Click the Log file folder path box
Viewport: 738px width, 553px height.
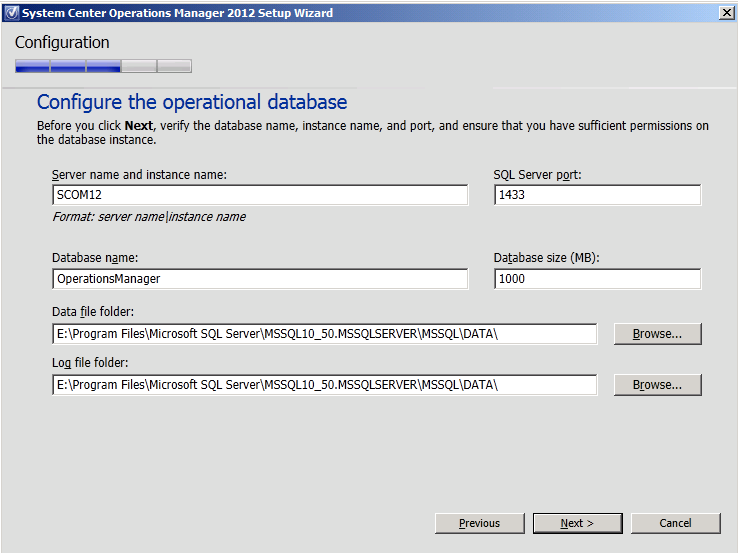click(325, 385)
